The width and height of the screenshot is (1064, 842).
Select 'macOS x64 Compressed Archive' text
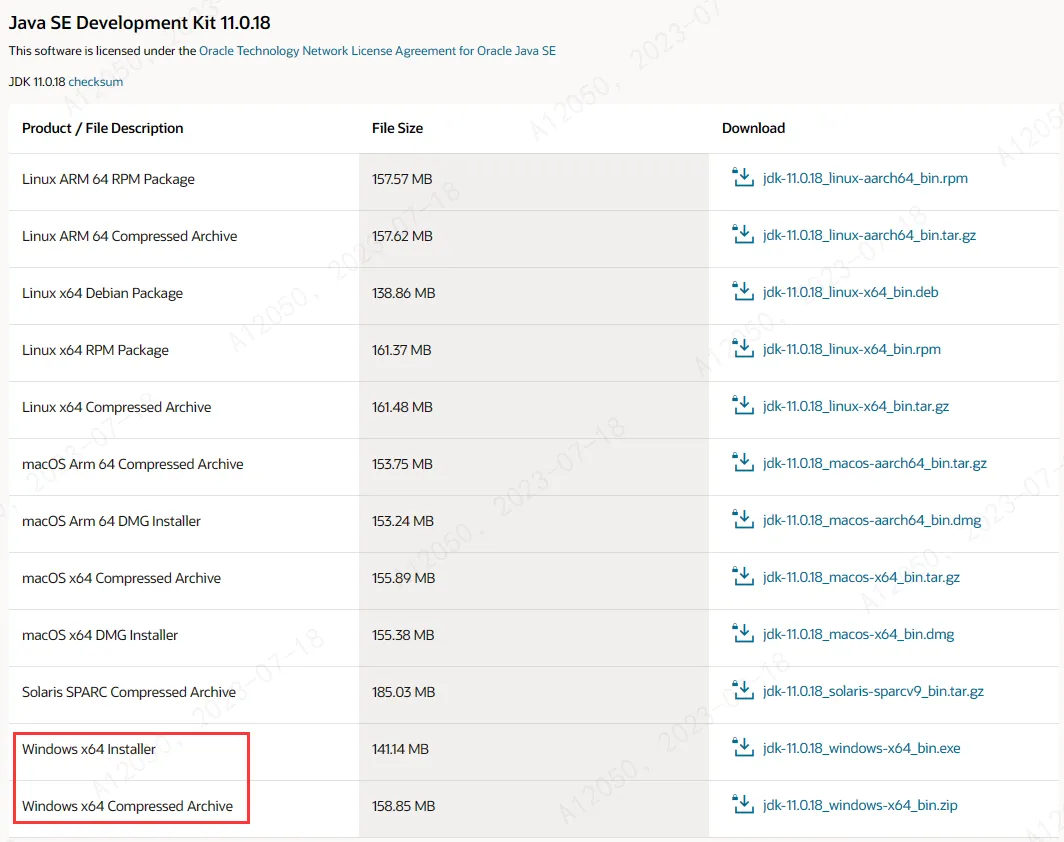[x=121, y=578]
